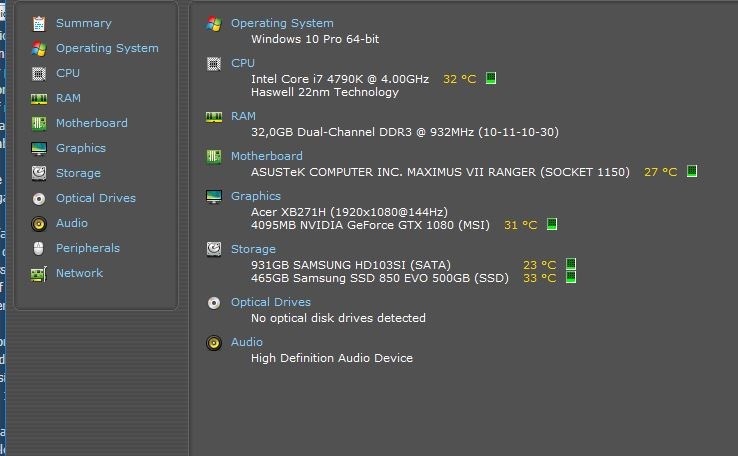Click the green temperature indicator next to CPU 32 °C

pyautogui.click(x=491, y=78)
